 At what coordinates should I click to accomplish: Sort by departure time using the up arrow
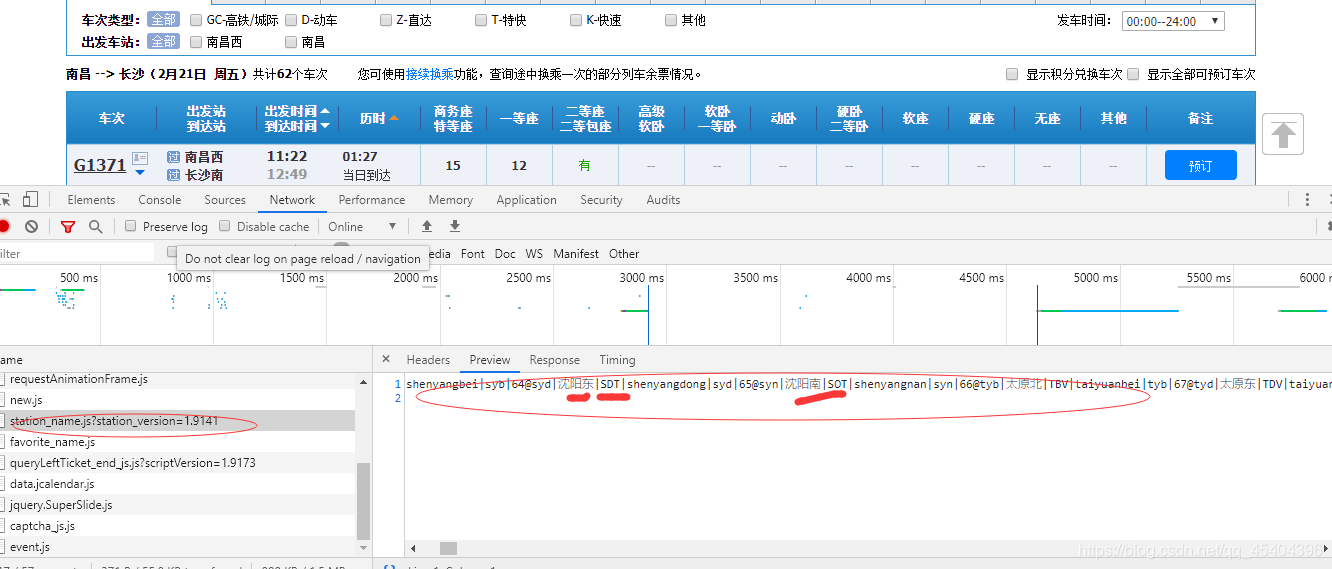(325, 111)
